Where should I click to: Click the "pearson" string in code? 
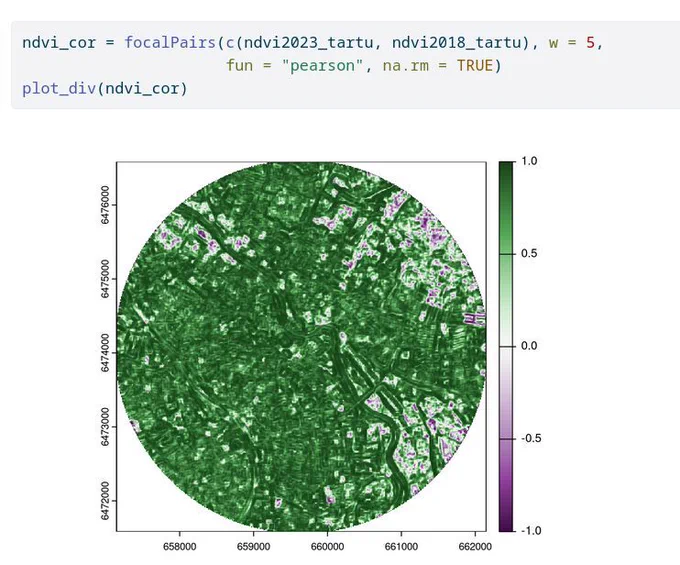pyautogui.click(x=322, y=66)
